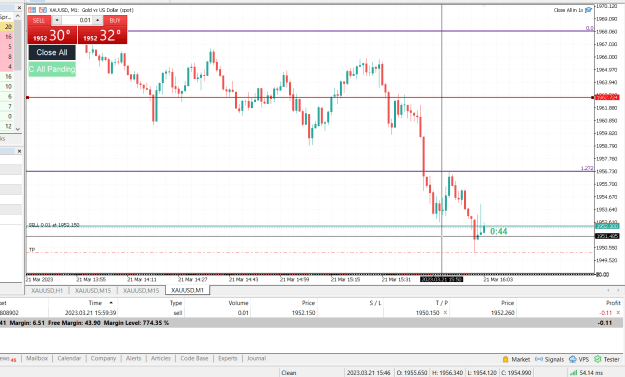Screen dimensions: 625x377
Task: Click the right chart-tab scroll arrow
Action: click(x=618, y=290)
